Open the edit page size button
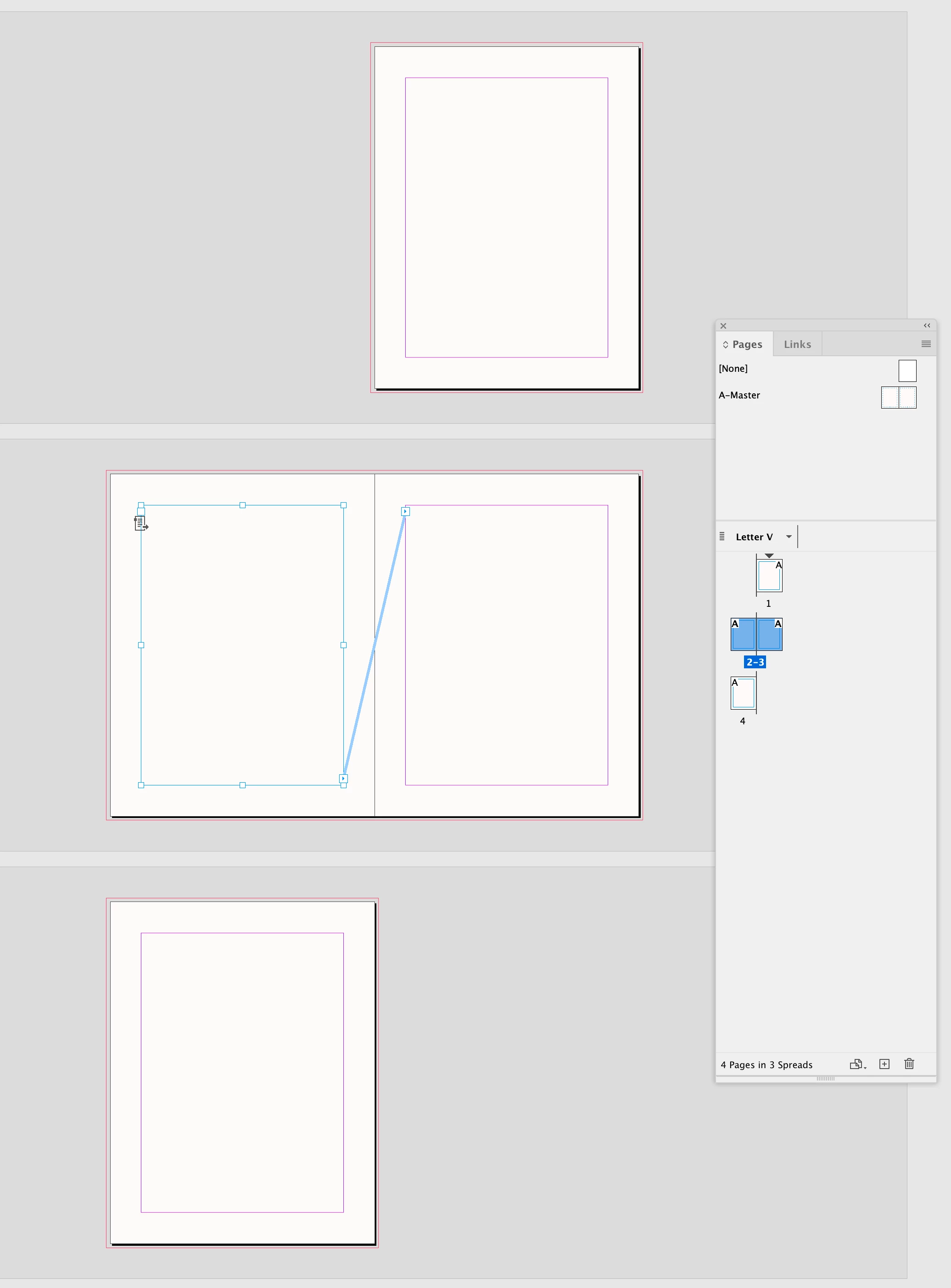The image size is (951, 1288). point(857,1064)
